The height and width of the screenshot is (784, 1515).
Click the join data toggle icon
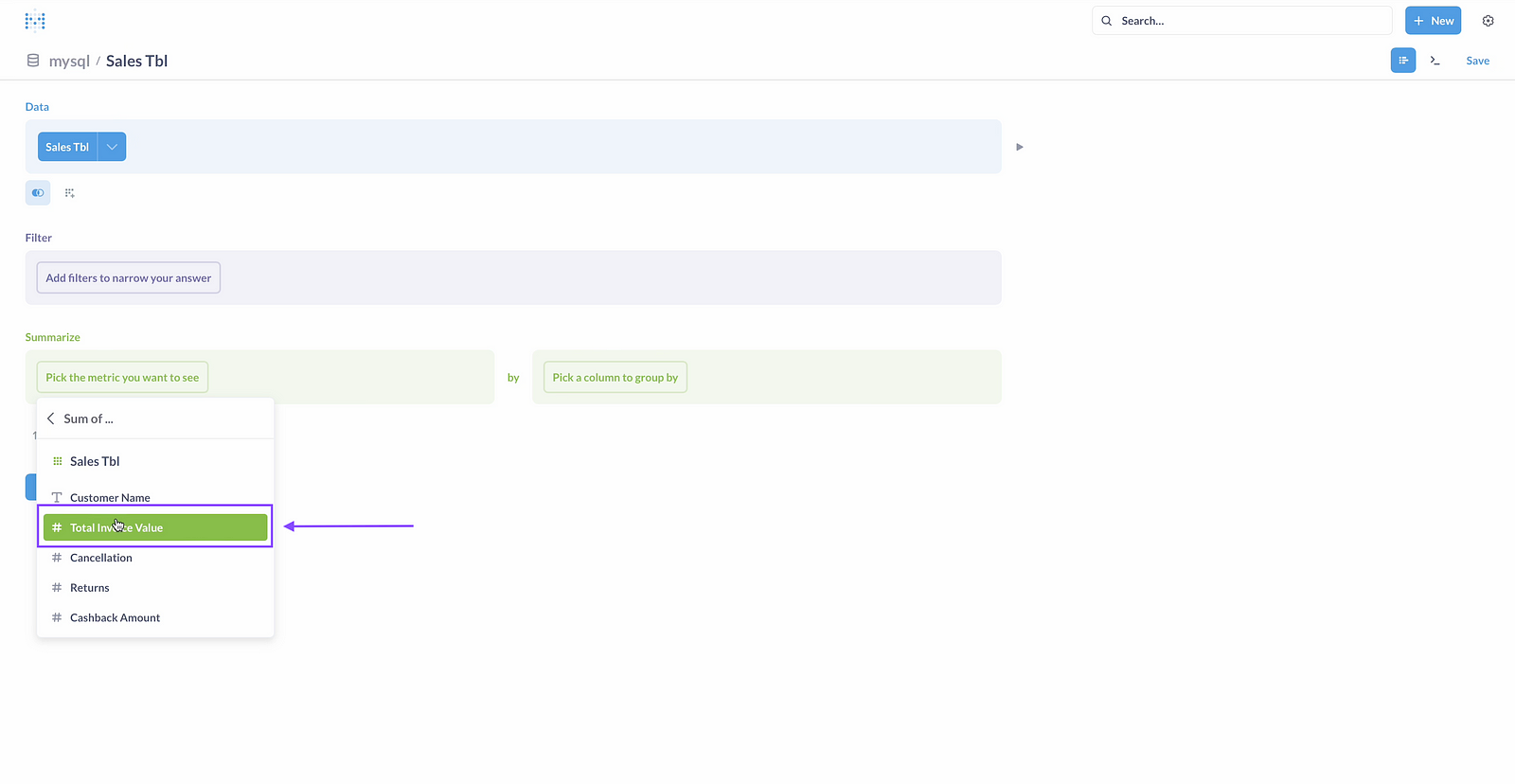(x=38, y=193)
